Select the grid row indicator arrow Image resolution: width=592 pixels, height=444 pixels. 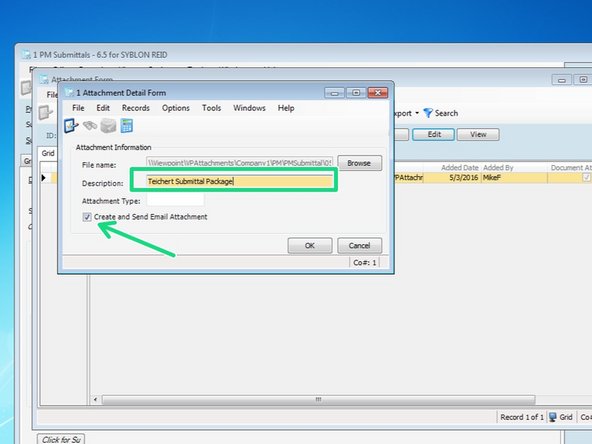[44, 177]
